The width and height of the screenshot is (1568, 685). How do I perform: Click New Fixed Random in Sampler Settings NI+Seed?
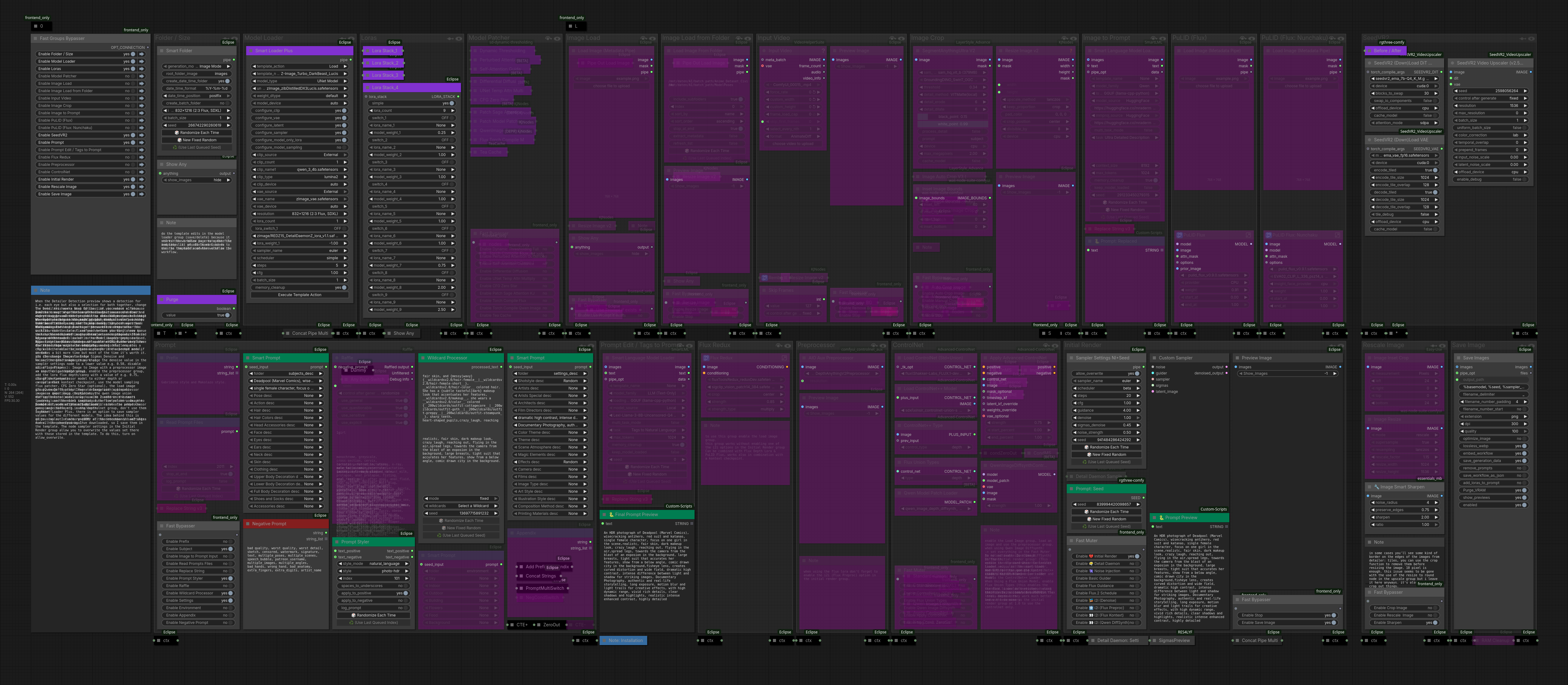point(1107,454)
